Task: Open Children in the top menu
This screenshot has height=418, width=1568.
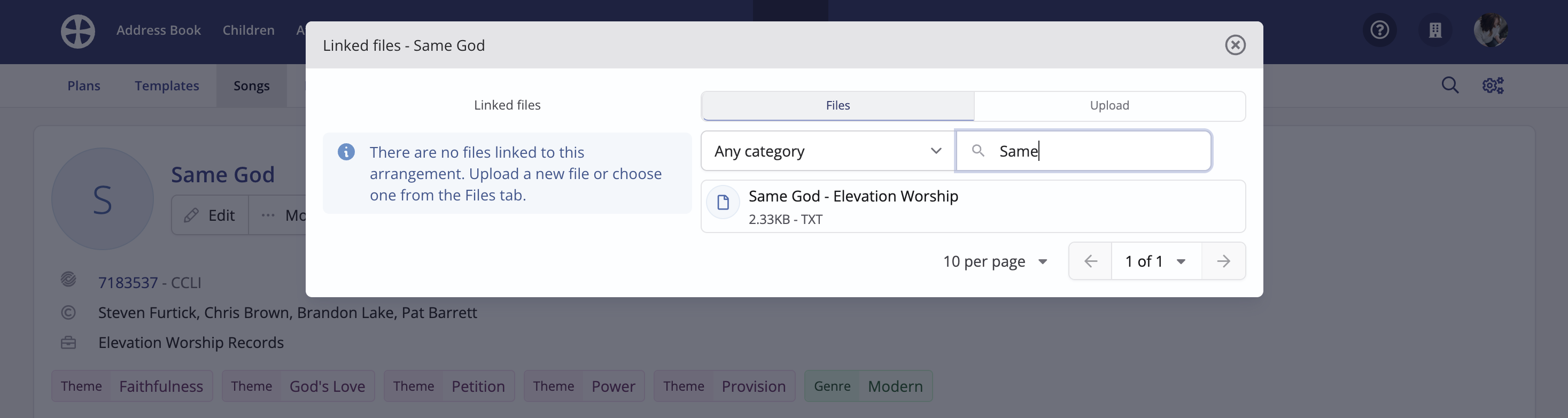Action: (249, 30)
